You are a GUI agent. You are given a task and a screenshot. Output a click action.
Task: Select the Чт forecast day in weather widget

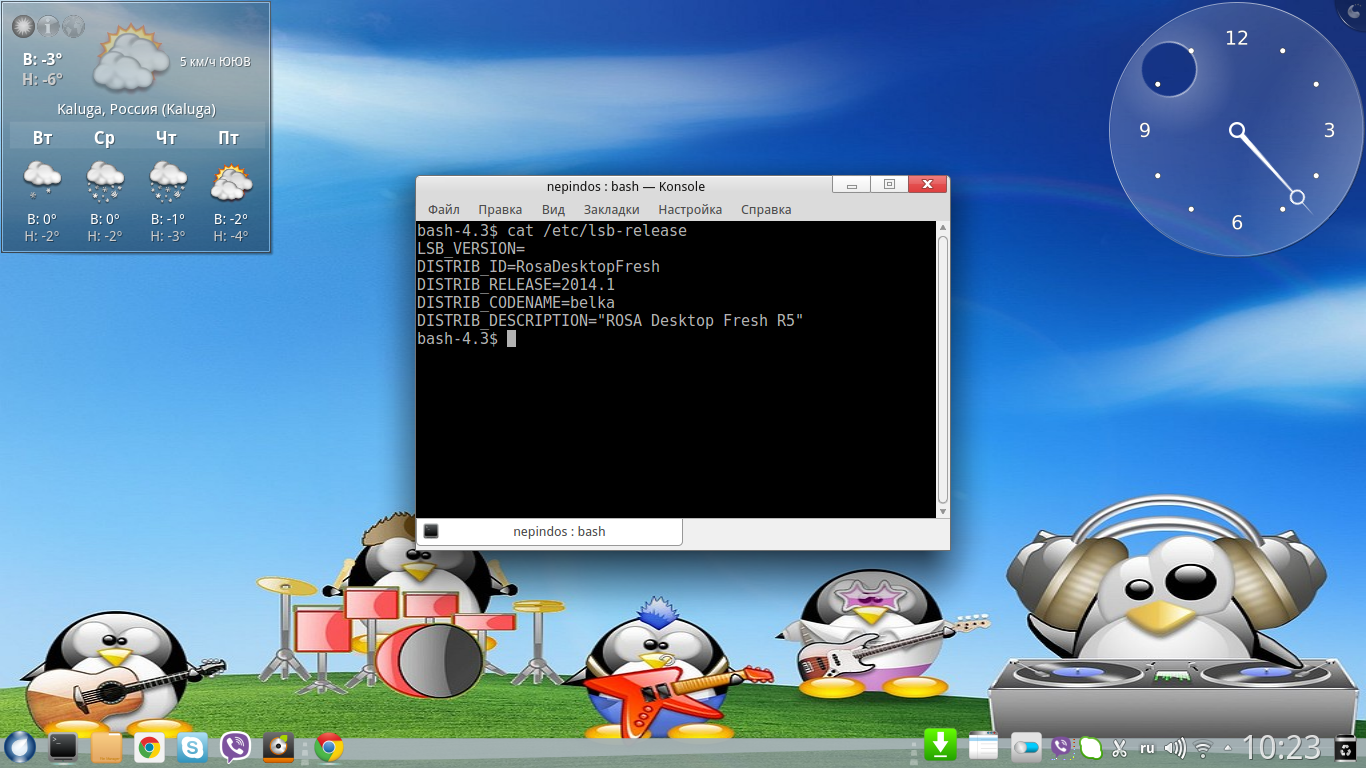pos(166,138)
